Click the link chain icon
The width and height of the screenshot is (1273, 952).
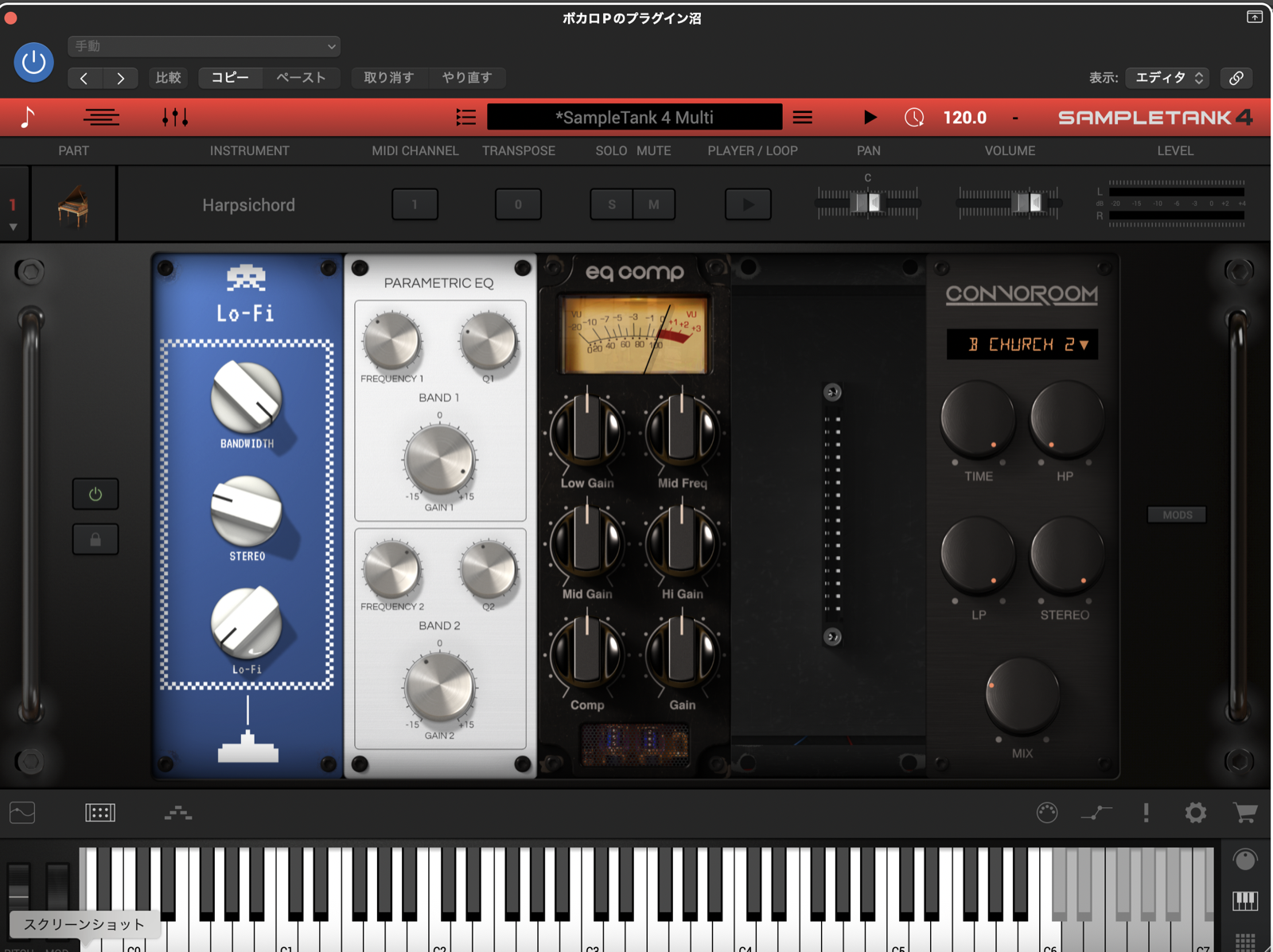tap(1236, 78)
